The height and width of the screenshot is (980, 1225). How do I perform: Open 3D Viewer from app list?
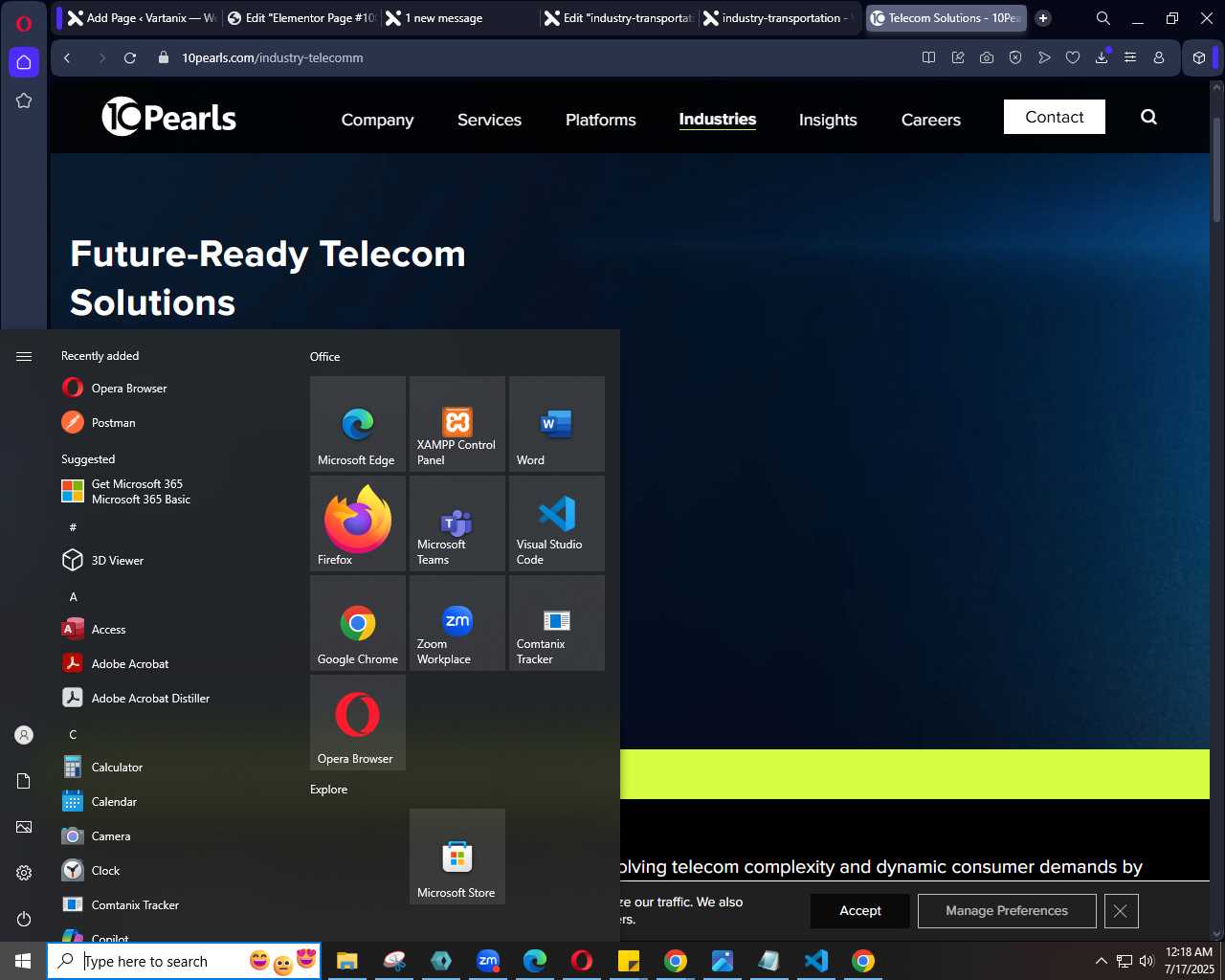click(x=172, y=560)
